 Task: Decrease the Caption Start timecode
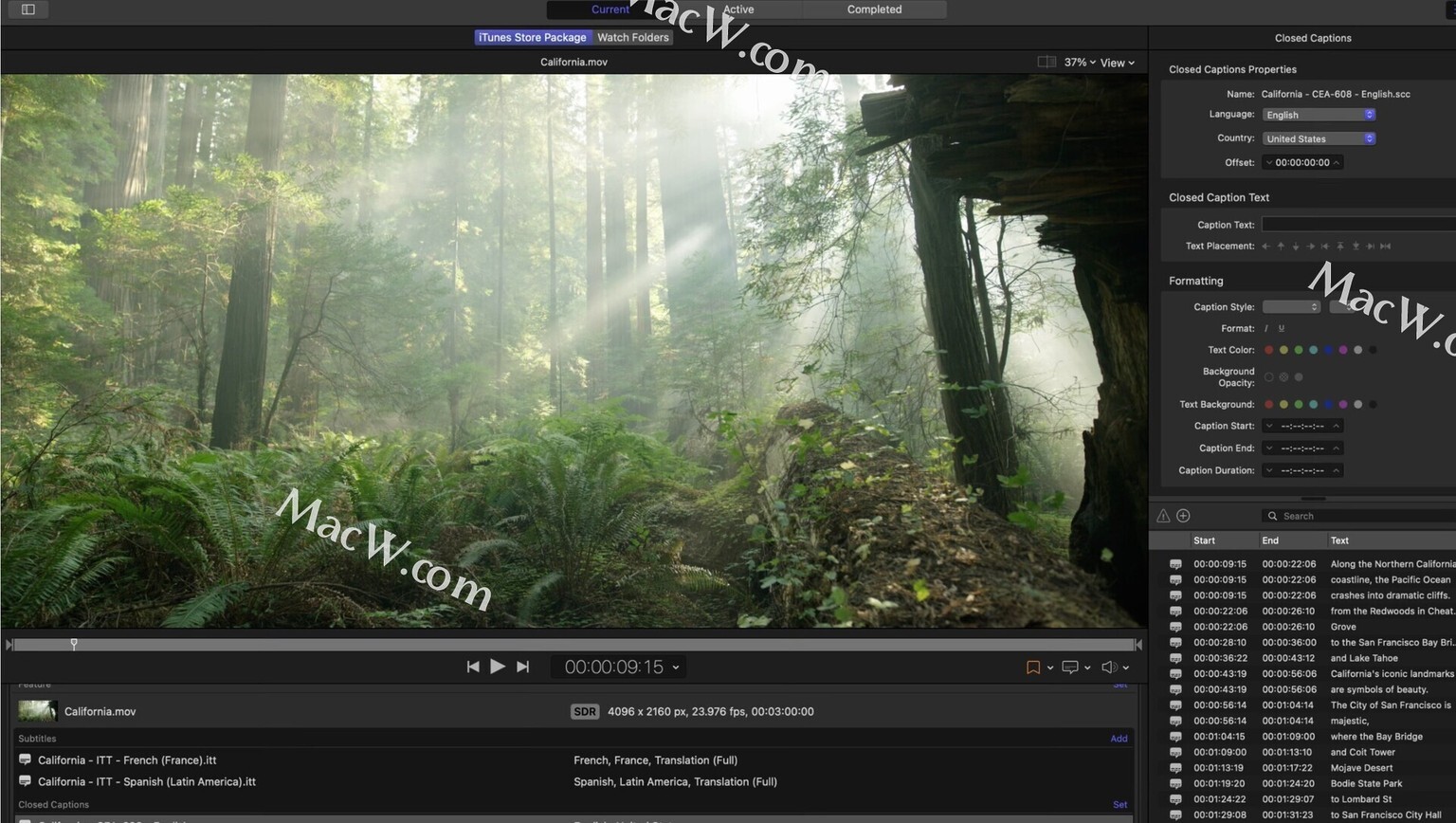click(x=1268, y=427)
